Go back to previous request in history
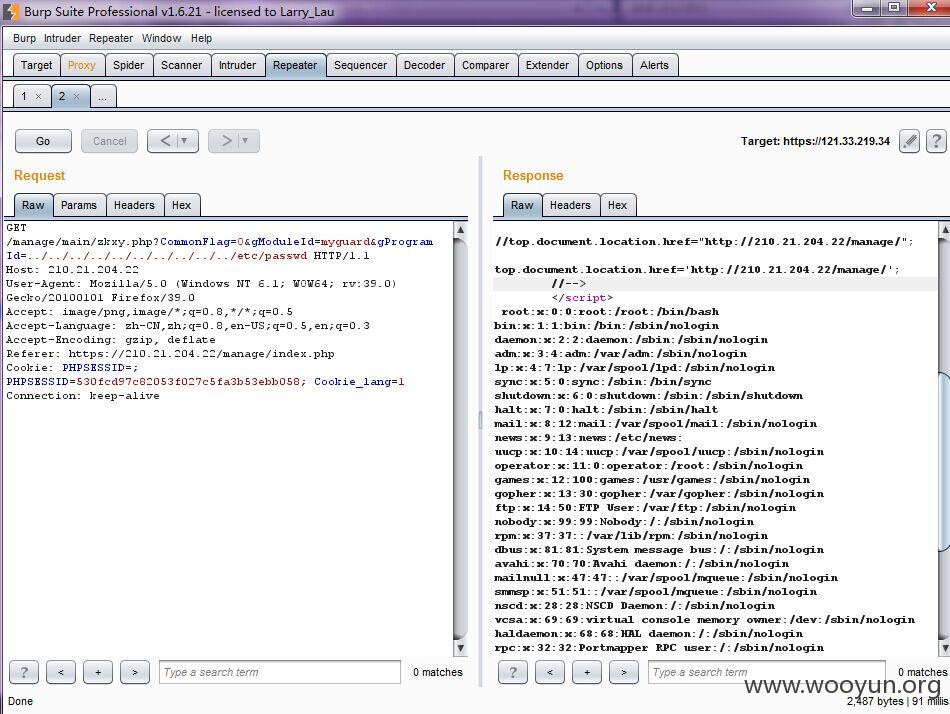 pos(165,141)
